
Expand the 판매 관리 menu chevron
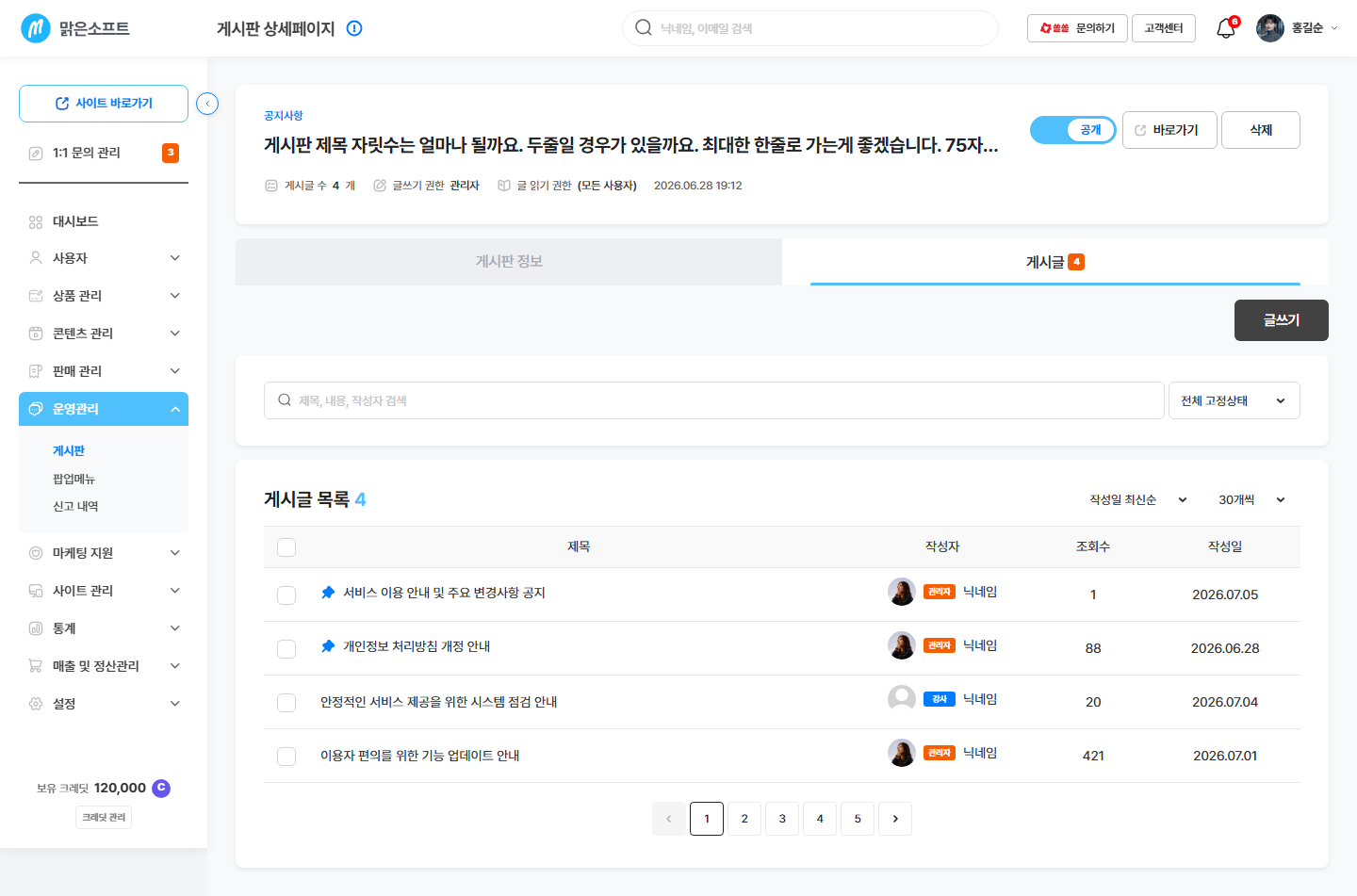[x=175, y=371]
